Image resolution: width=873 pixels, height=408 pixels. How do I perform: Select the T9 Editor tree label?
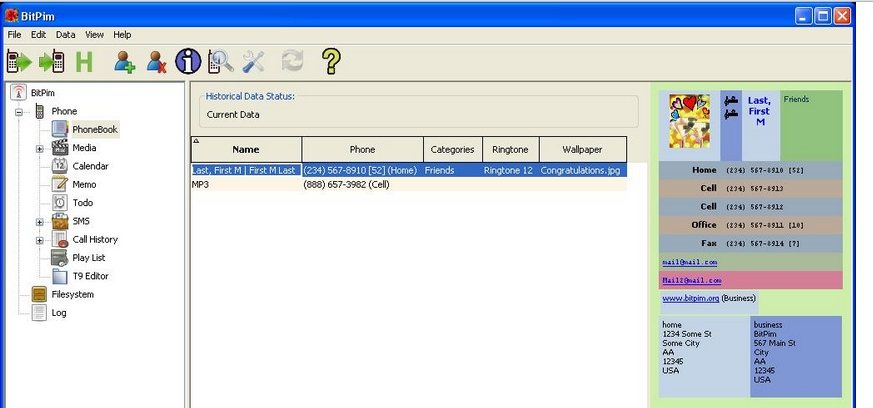click(x=90, y=276)
